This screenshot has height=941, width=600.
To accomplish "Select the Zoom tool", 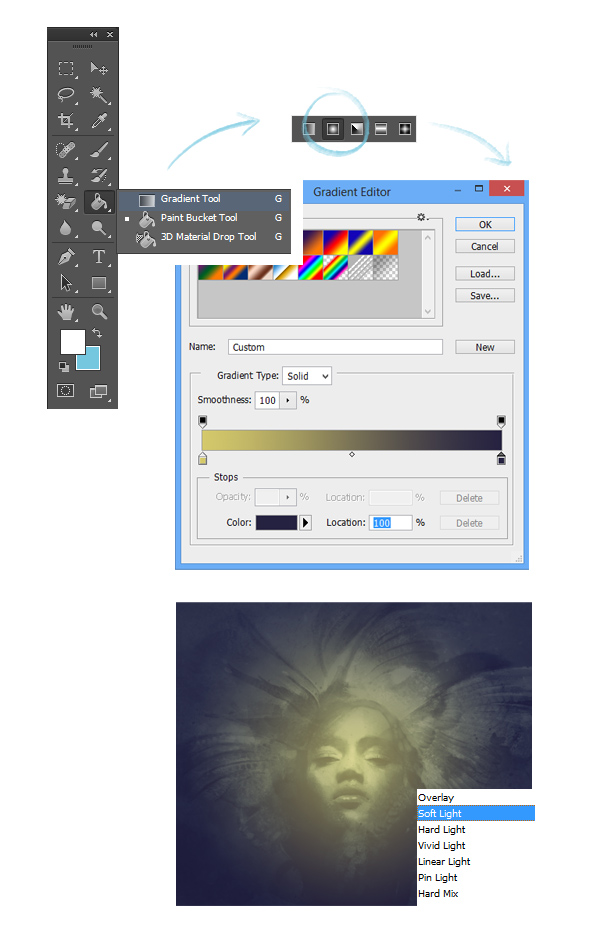I will point(99,311).
